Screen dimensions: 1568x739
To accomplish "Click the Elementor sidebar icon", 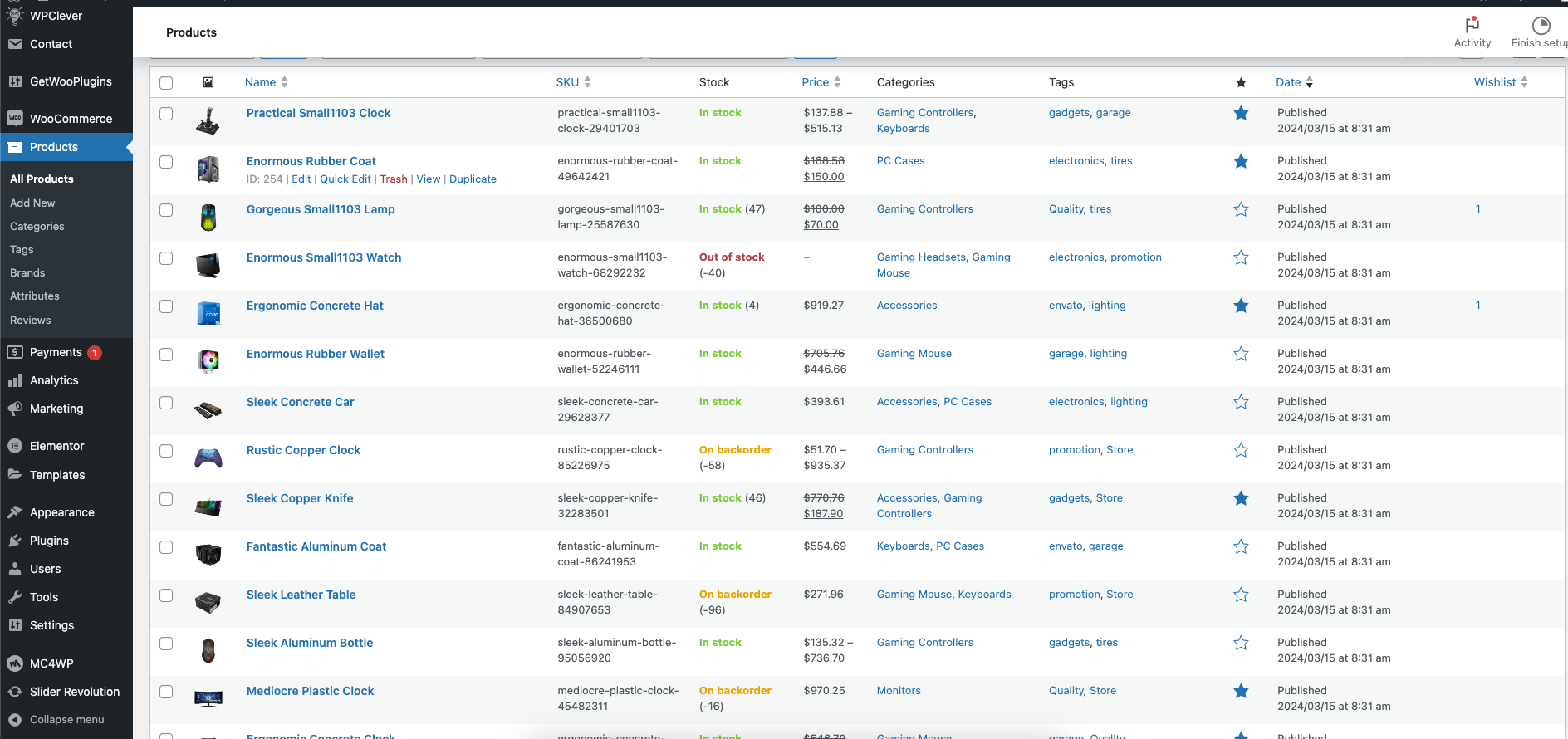I will tap(15, 446).
